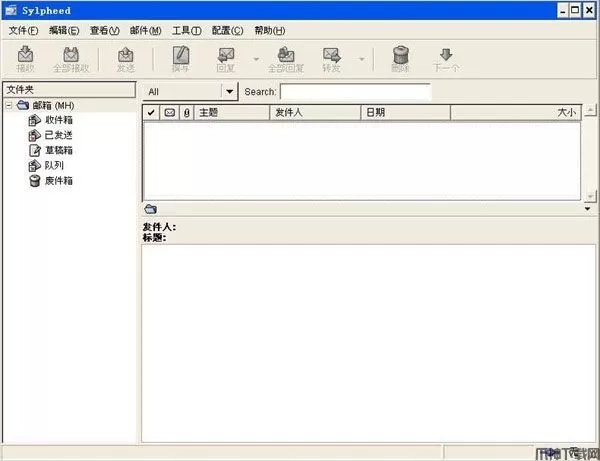
Task: Sort by 发件人 column header
Action: click(315, 112)
